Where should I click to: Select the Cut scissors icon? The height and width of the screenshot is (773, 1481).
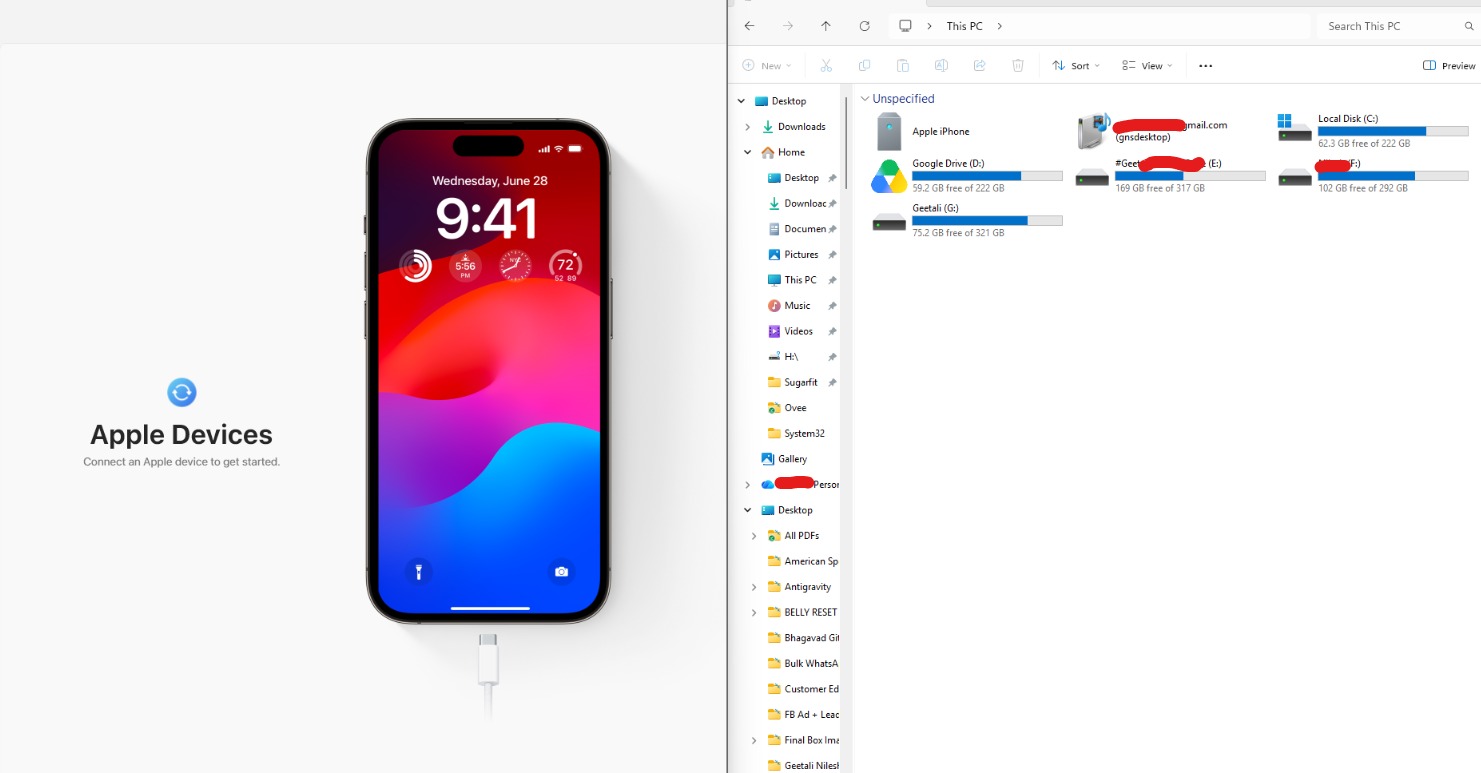(x=826, y=66)
